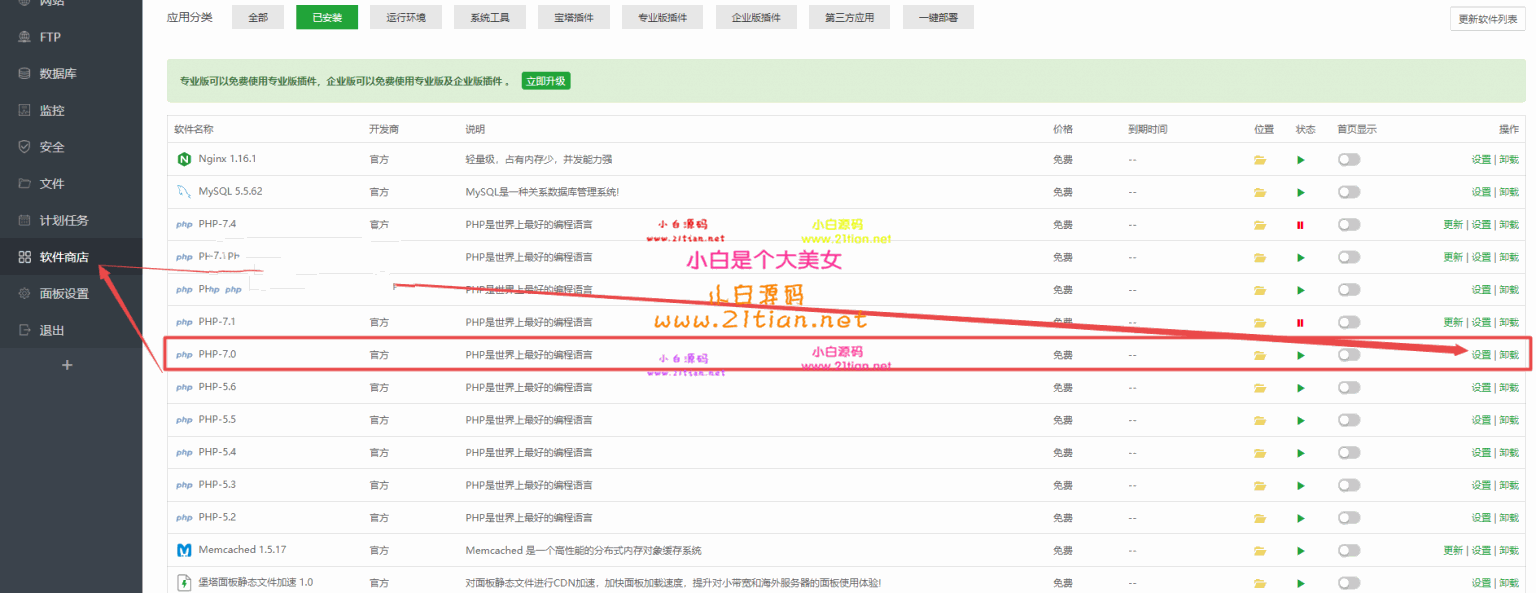Click 卸载 for PHP-7.0
Image resolution: width=1536 pixels, height=593 pixels.
pos(1509,355)
